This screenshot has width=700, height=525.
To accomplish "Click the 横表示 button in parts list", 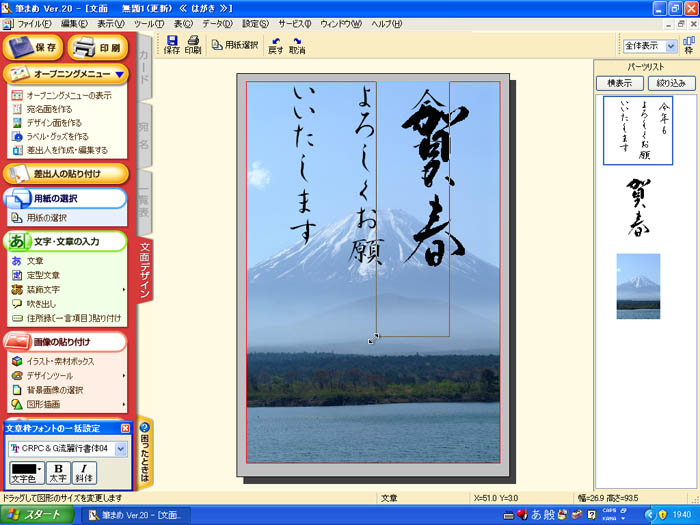I will click(619, 83).
